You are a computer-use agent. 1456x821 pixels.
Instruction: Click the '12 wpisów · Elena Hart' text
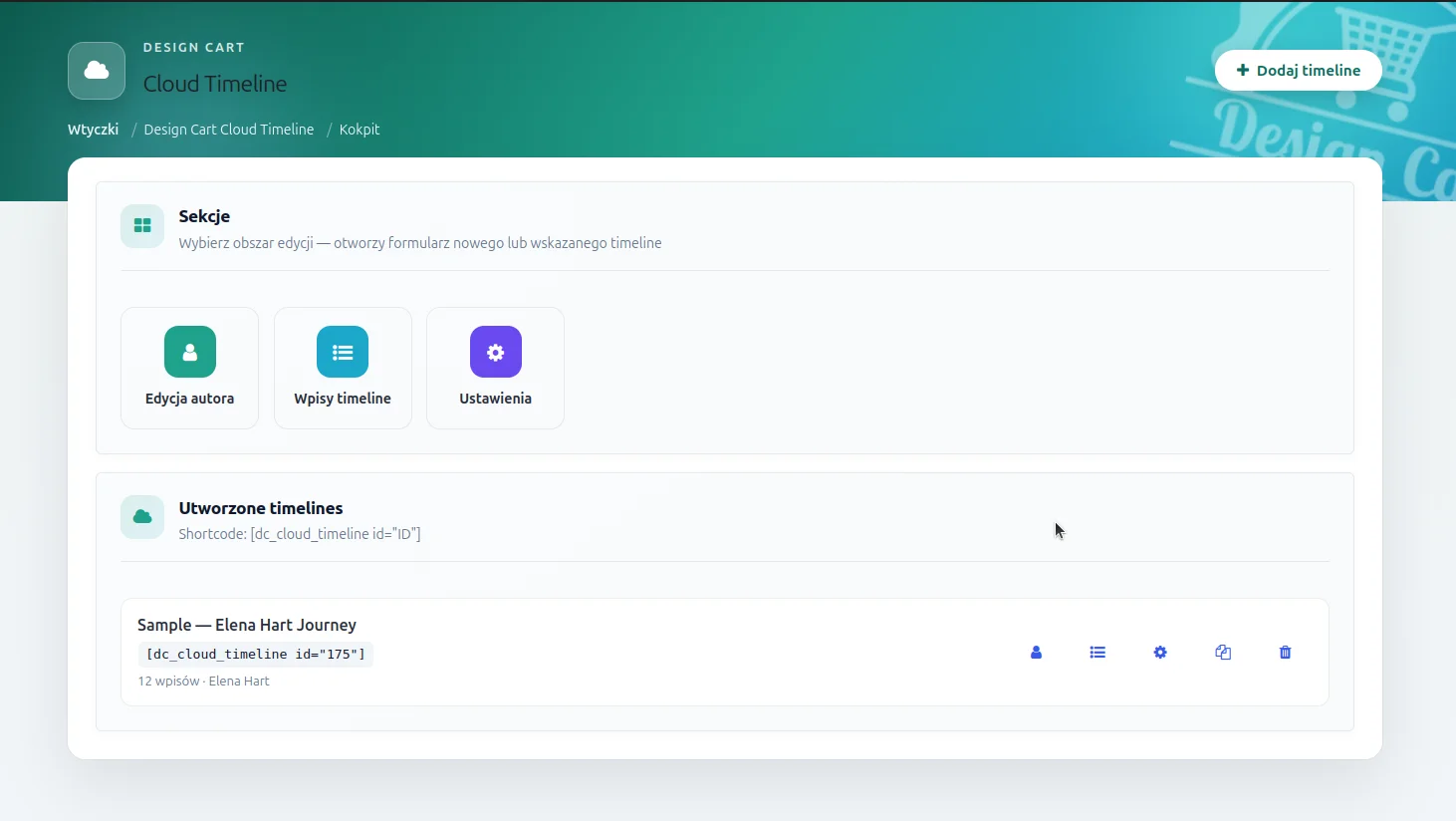point(203,682)
